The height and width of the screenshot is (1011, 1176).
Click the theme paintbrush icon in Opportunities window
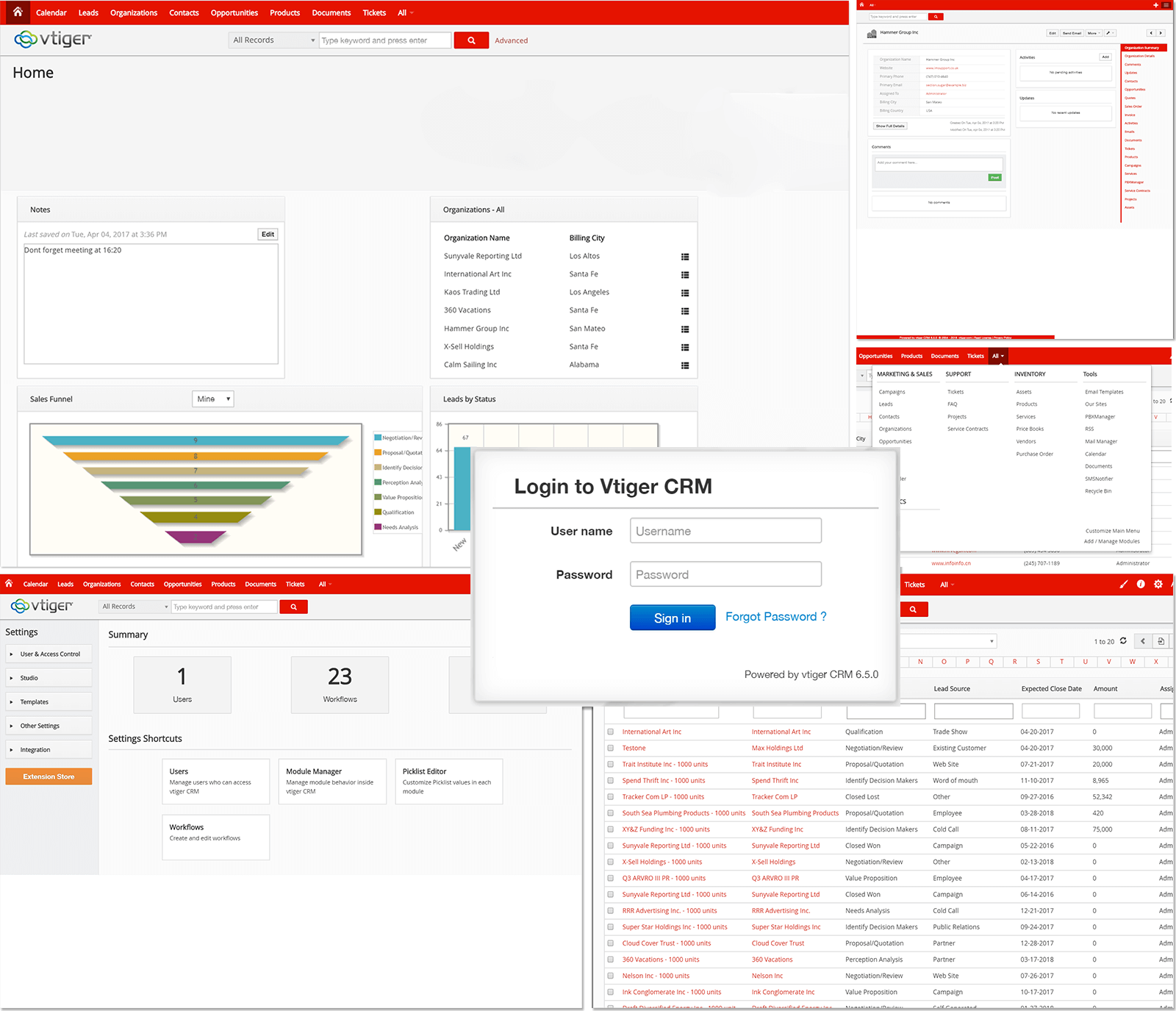pos(1123,584)
